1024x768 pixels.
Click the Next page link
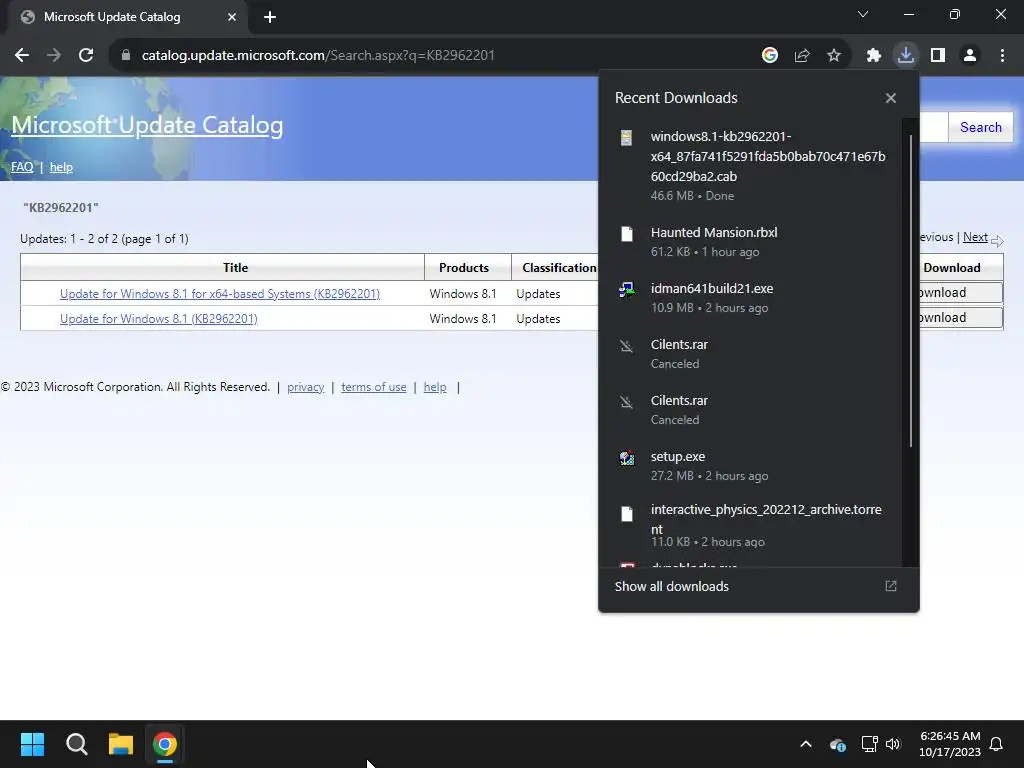(975, 237)
